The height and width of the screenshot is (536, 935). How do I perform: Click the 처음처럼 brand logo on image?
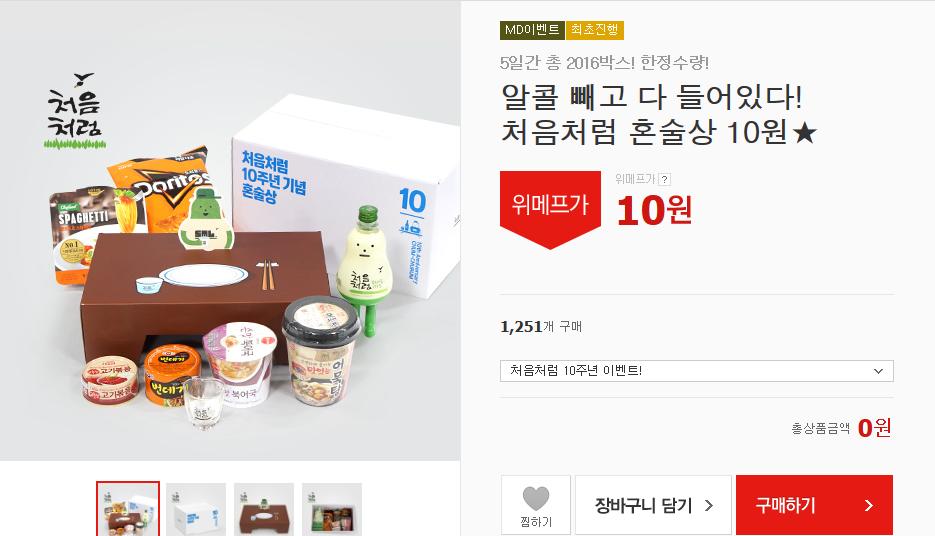[x=75, y=111]
